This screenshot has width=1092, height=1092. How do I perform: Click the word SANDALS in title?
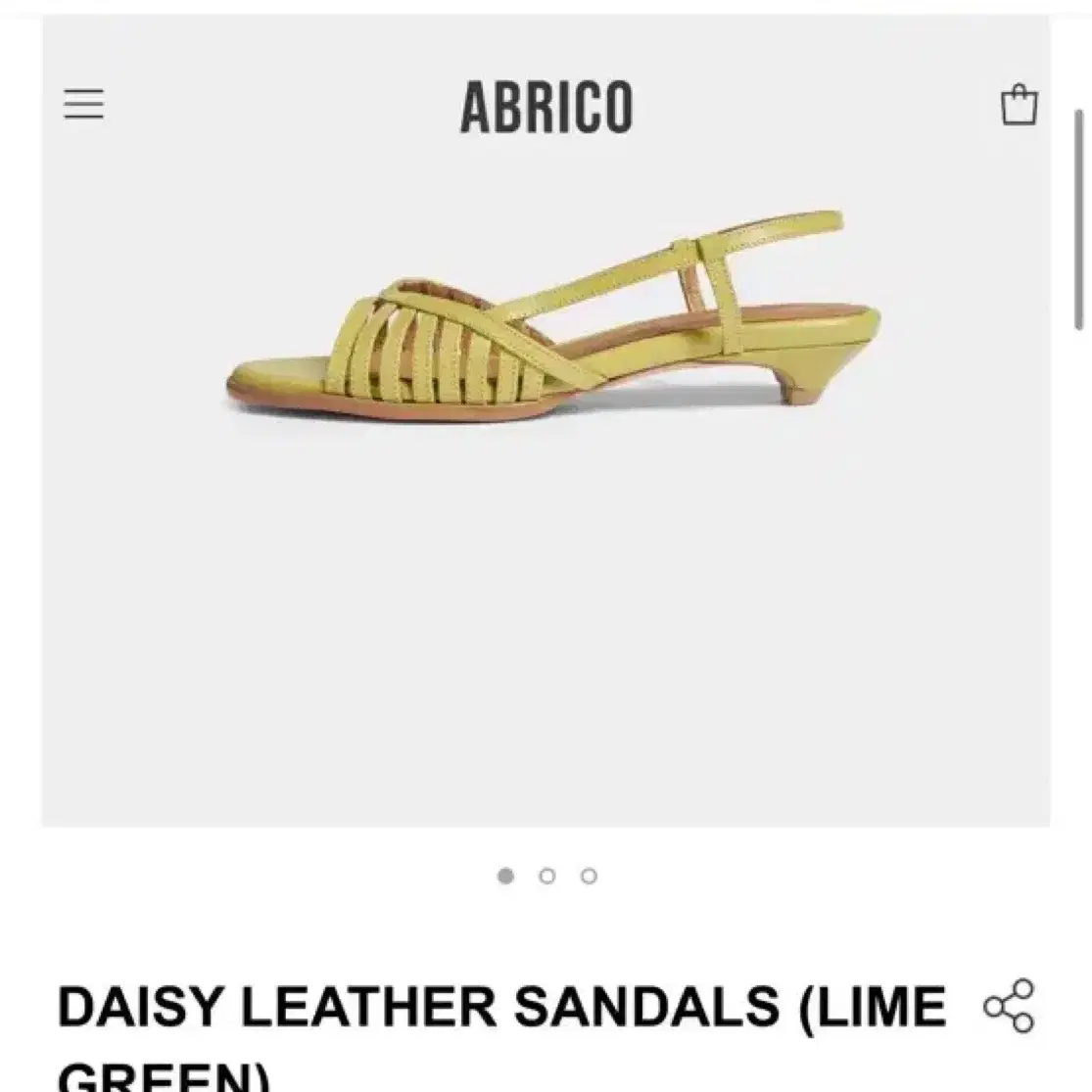[x=647, y=1007]
